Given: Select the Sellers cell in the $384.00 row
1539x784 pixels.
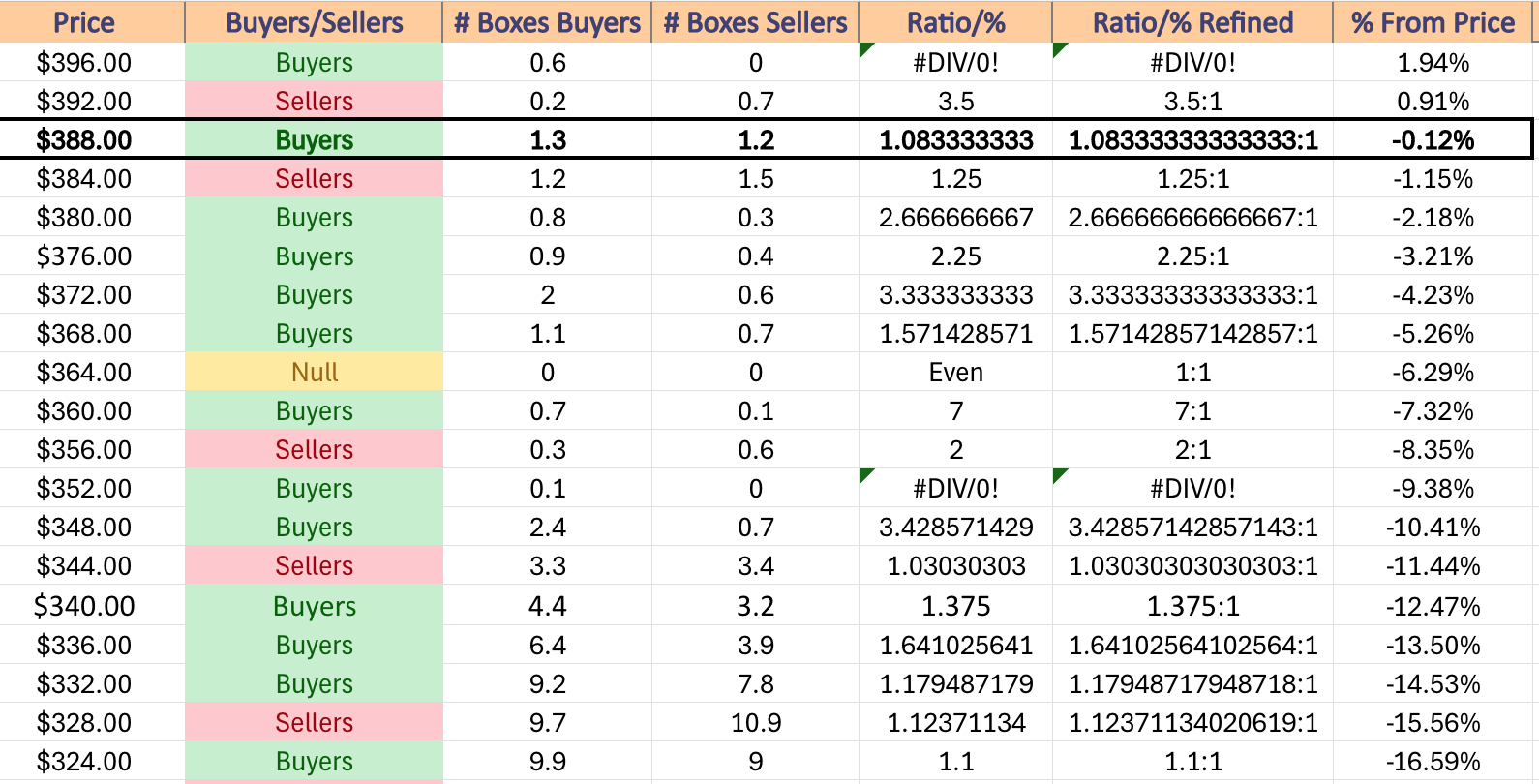Looking at the screenshot, I should pyautogui.click(x=314, y=179).
